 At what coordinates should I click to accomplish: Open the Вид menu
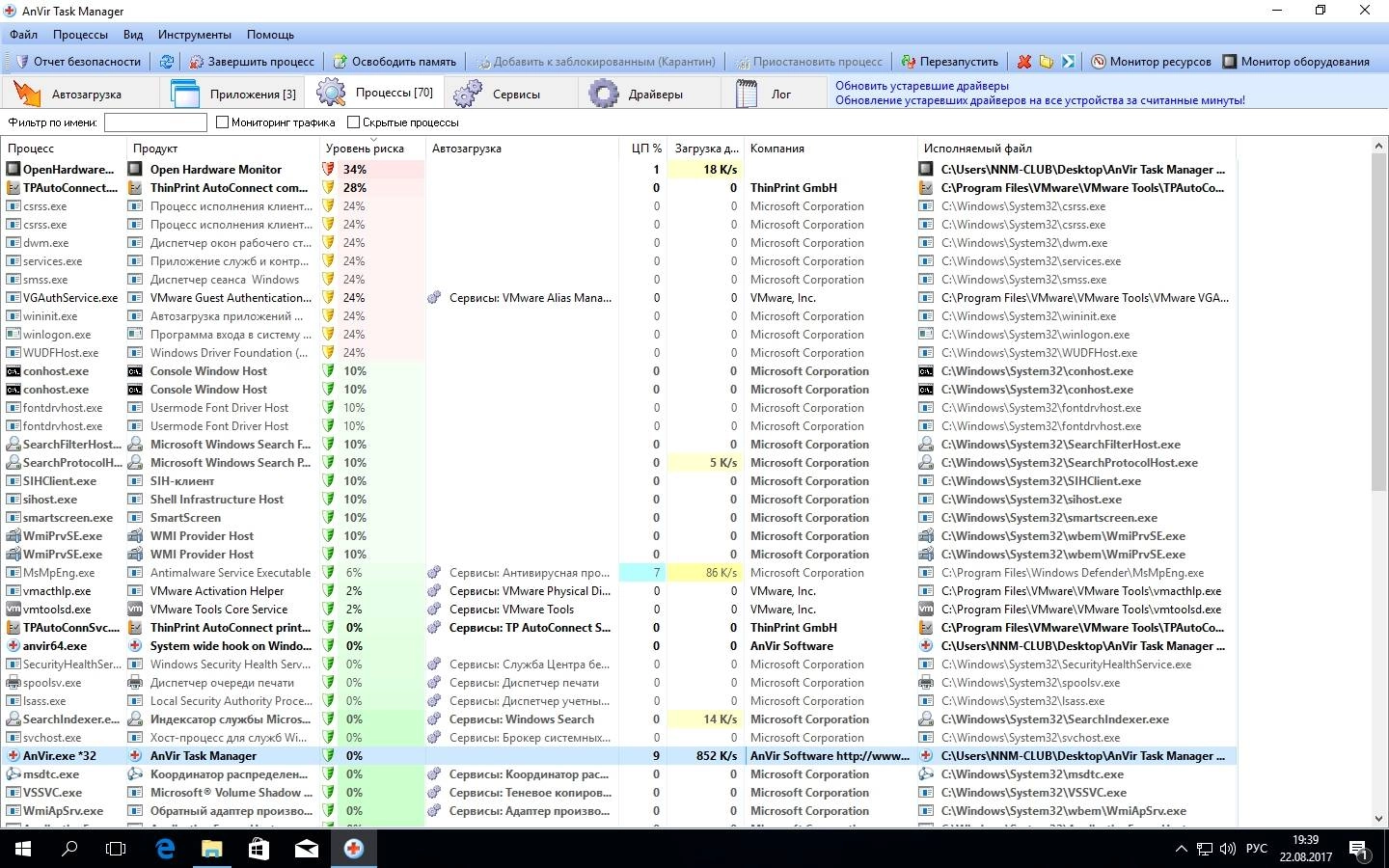[133, 35]
